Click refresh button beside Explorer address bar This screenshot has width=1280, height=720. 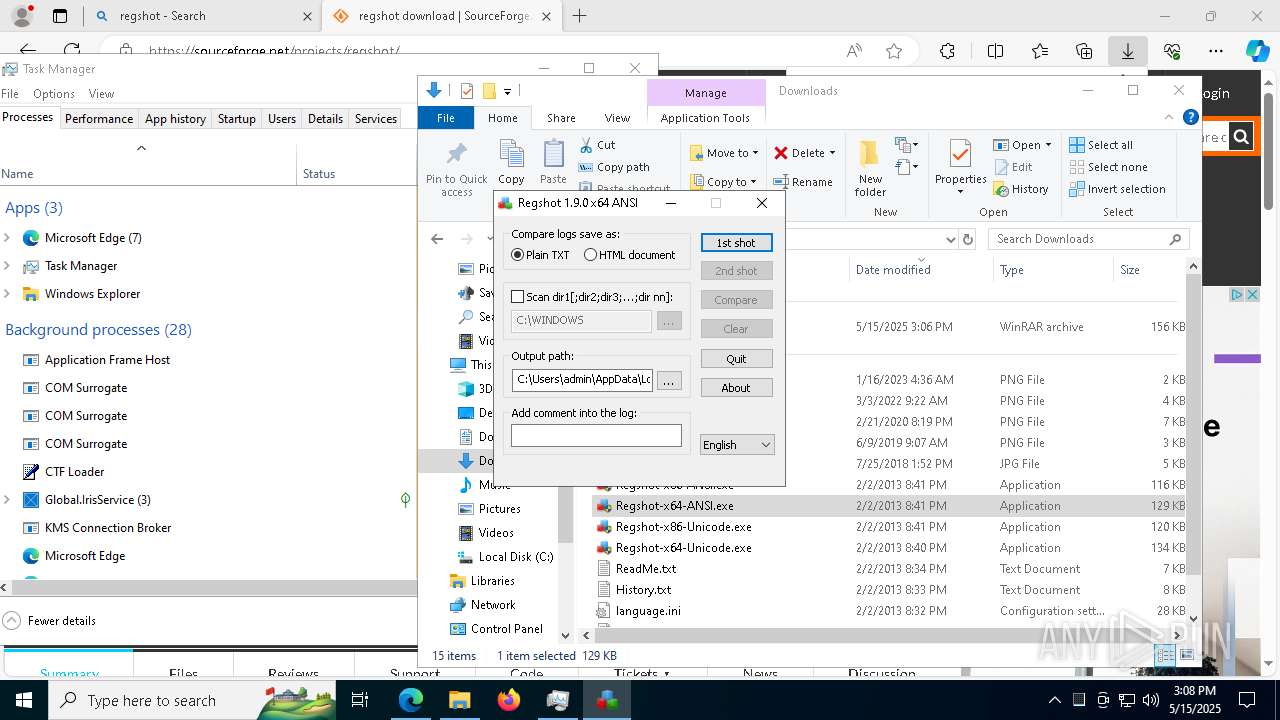(x=968, y=239)
